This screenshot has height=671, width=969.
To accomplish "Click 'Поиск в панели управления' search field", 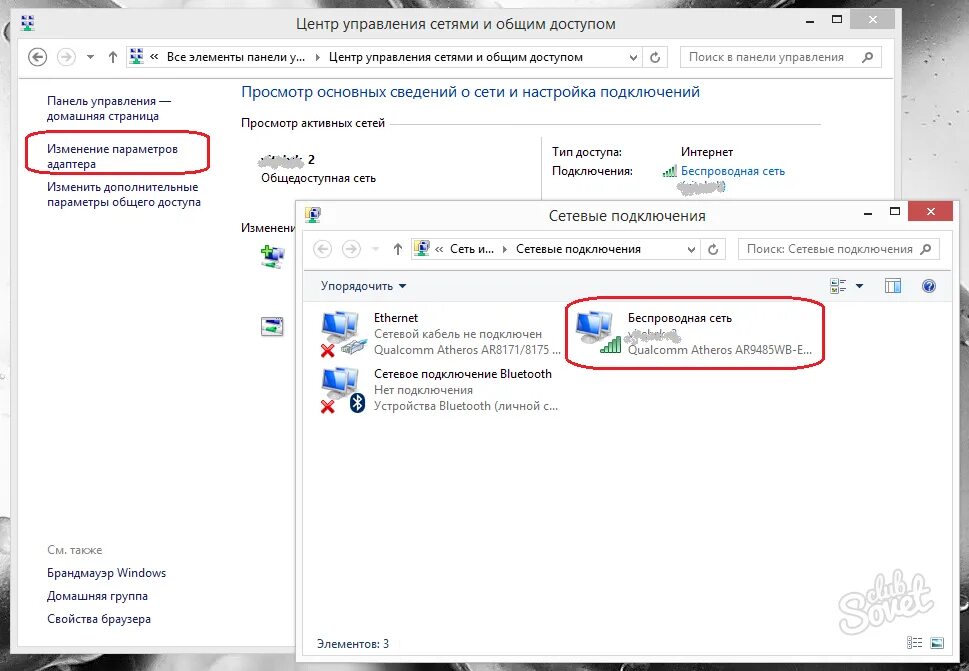I will [781, 57].
